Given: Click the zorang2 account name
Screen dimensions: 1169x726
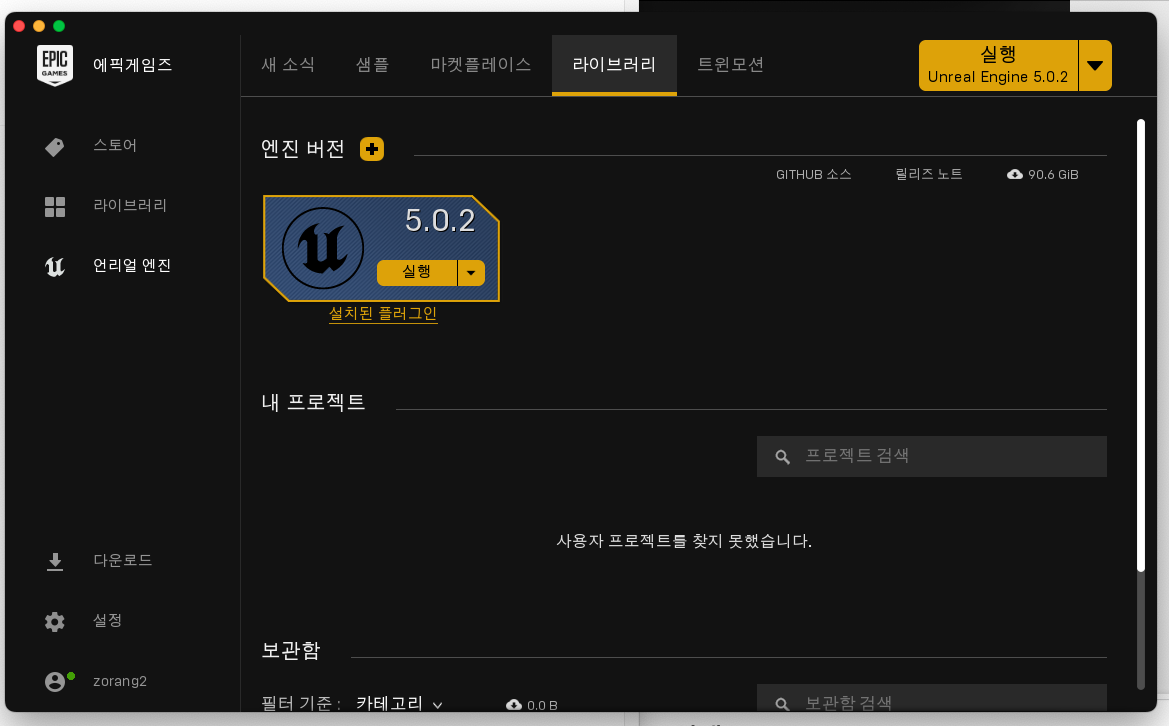Looking at the screenshot, I should coord(120,681).
